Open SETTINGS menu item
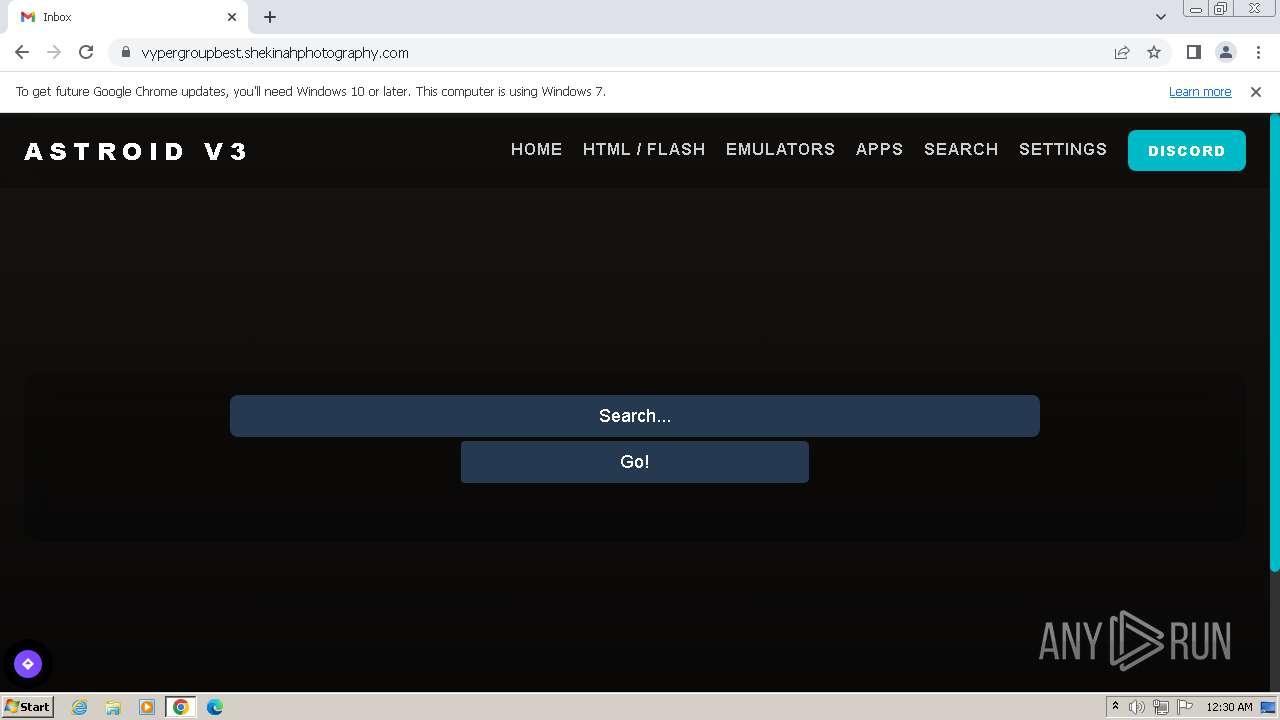The width and height of the screenshot is (1280, 720). tap(1063, 149)
